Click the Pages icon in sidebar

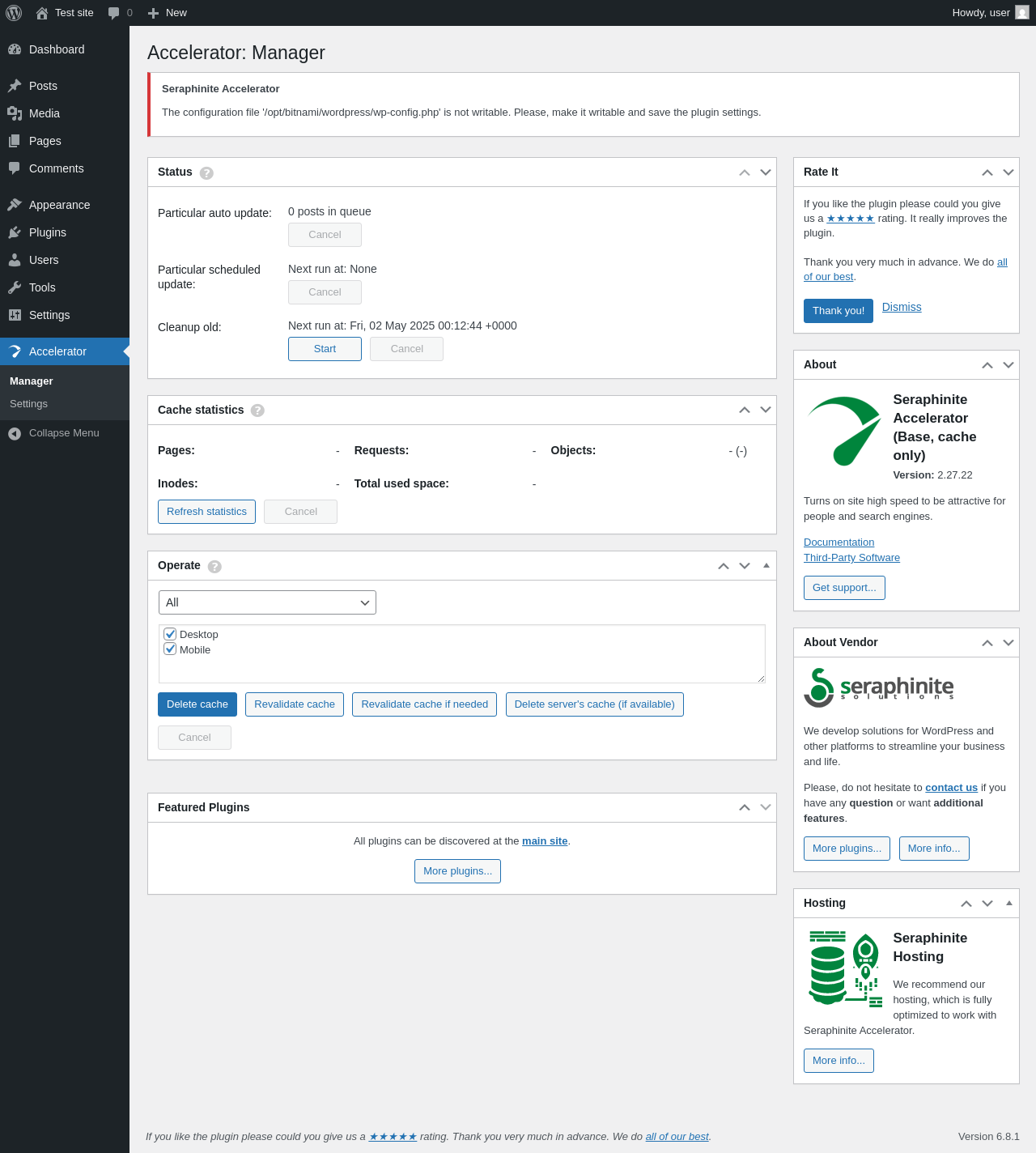(15, 141)
